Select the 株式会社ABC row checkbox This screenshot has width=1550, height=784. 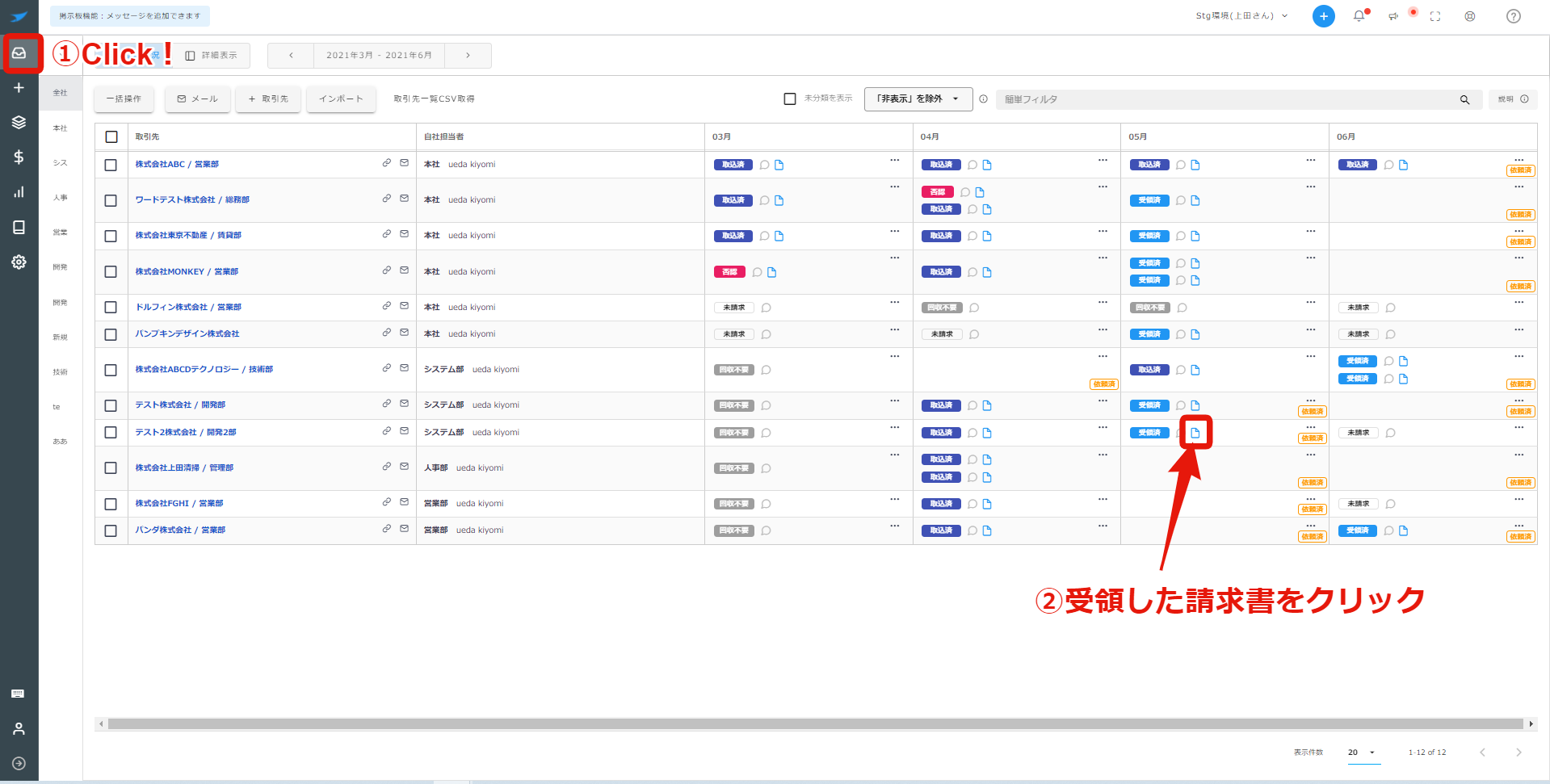click(111, 165)
